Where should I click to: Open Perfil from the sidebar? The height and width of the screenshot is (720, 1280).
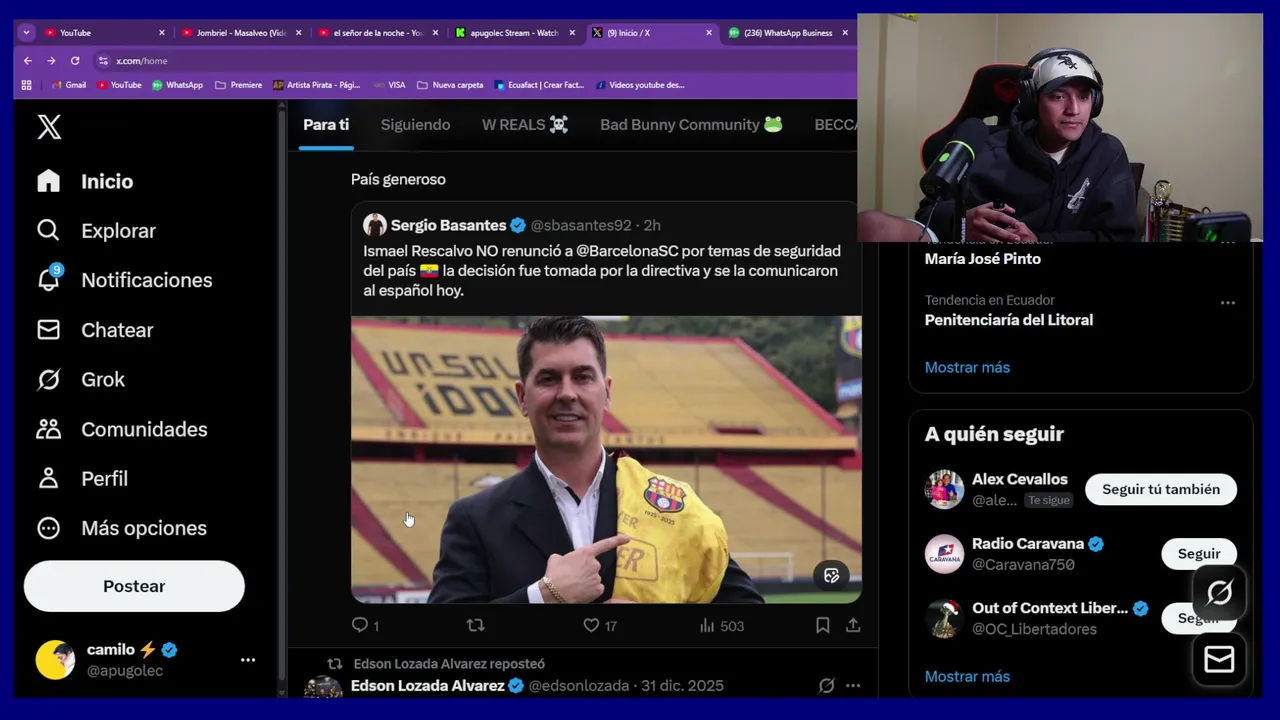pyautogui.click(x=82, y=479)
